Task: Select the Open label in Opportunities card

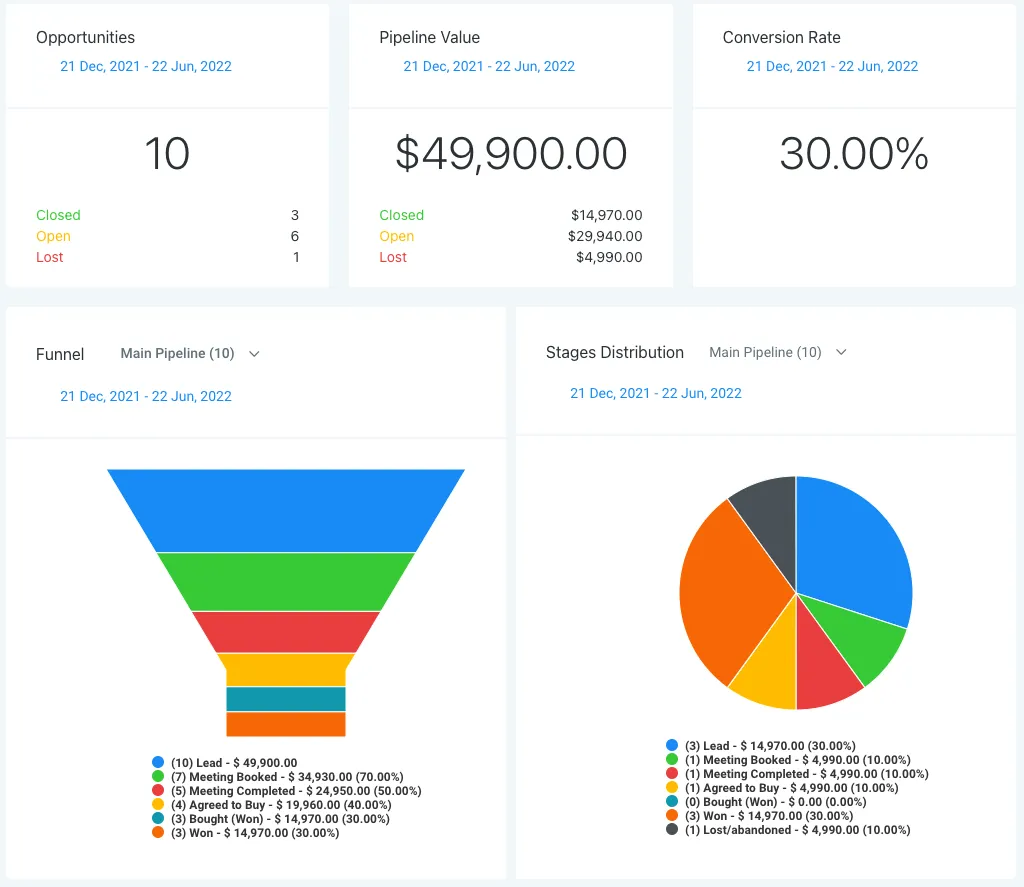Action: 53,236
